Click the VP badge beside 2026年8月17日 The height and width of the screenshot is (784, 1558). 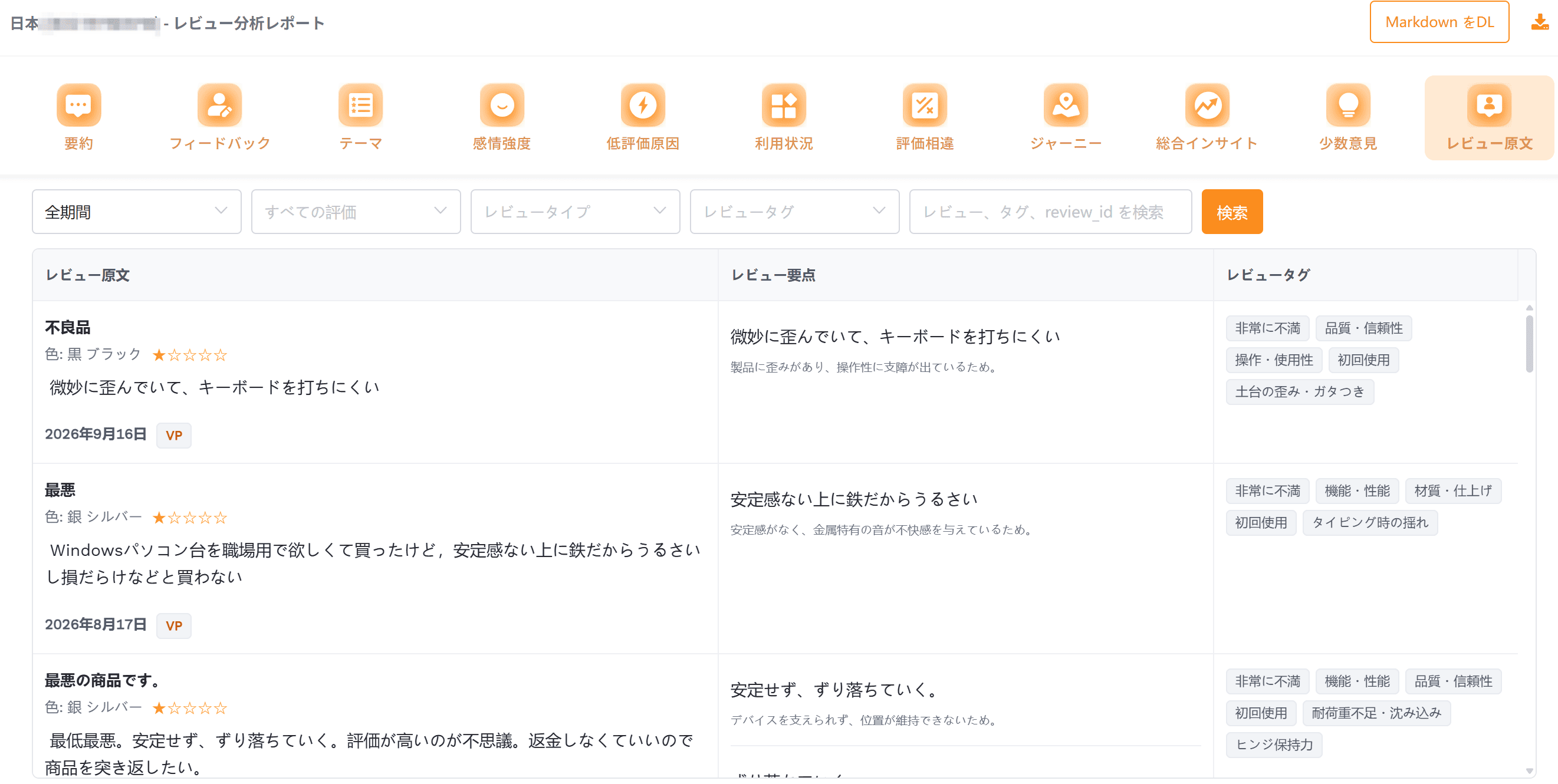pos(174,625)
